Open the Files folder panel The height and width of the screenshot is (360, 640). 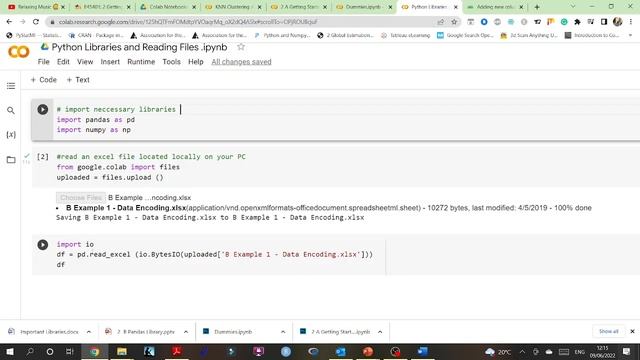click(x=11, y=160)
